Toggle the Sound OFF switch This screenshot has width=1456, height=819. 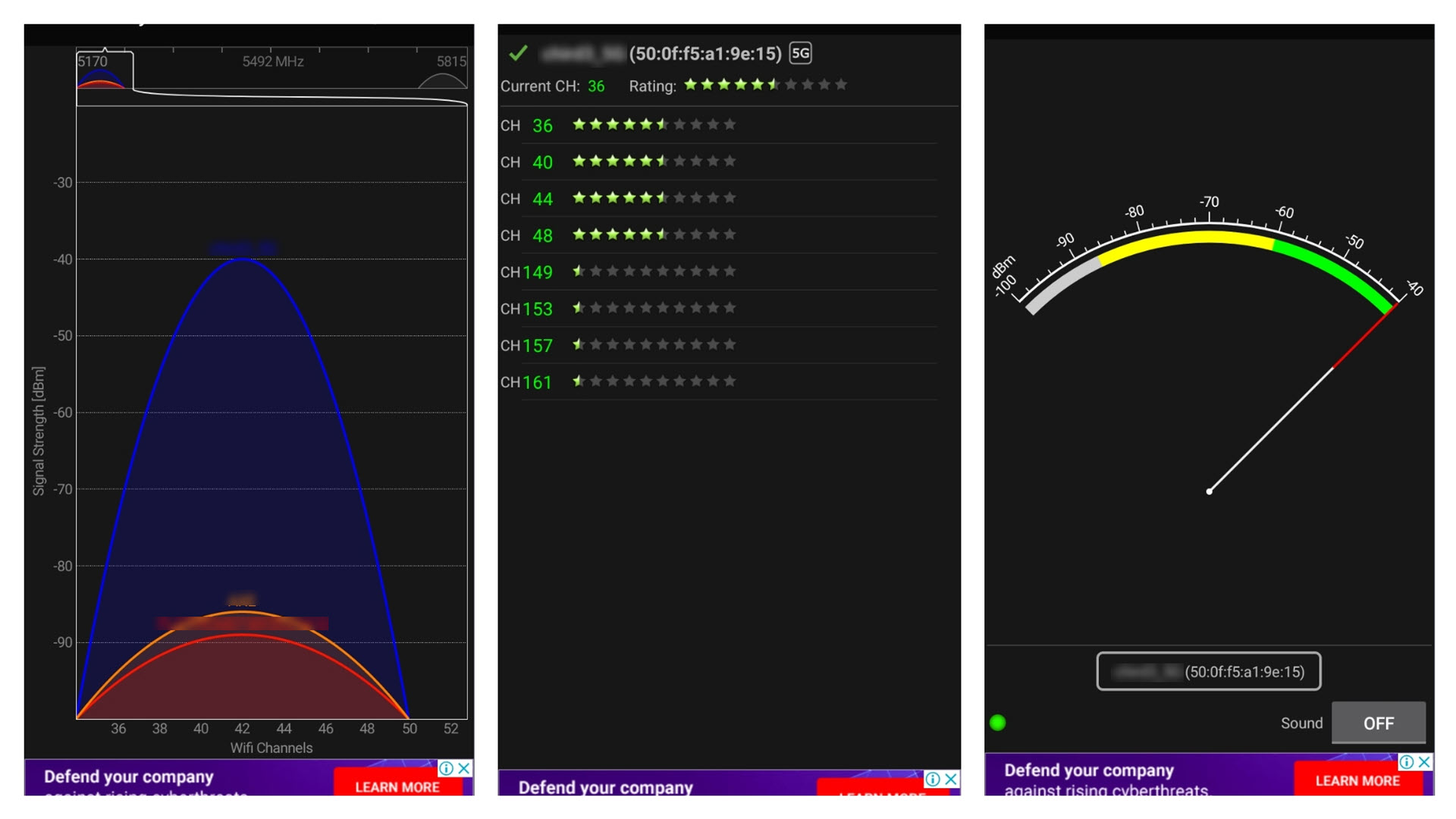[1378, 723]
